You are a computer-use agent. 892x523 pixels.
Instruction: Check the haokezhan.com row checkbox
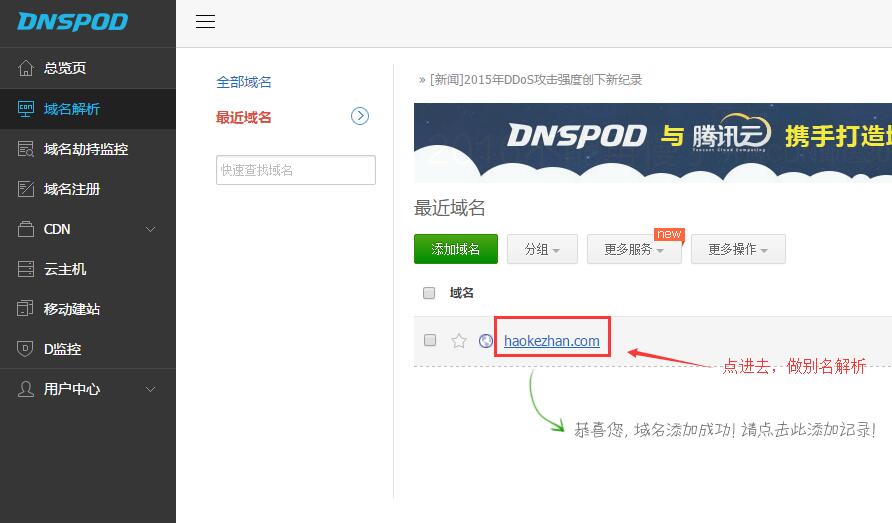(430, 340)
